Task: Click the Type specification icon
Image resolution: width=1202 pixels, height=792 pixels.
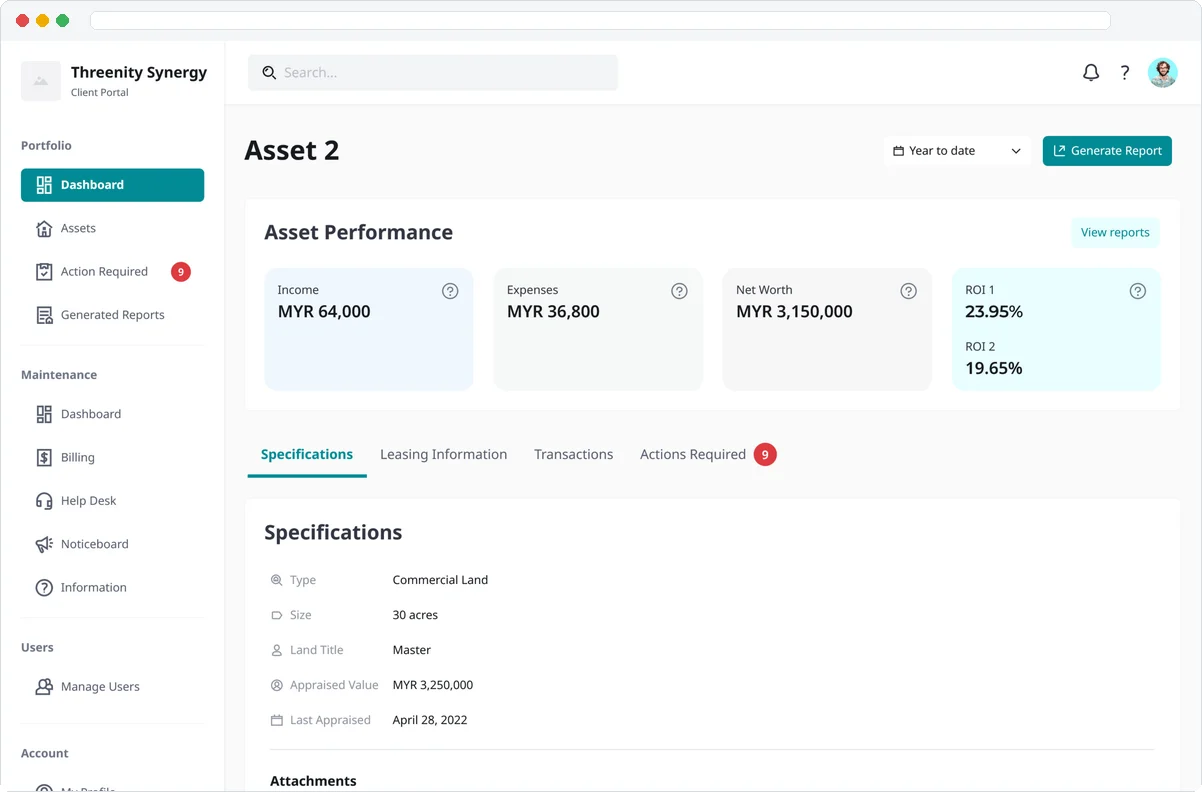Action: pos(277,580)
